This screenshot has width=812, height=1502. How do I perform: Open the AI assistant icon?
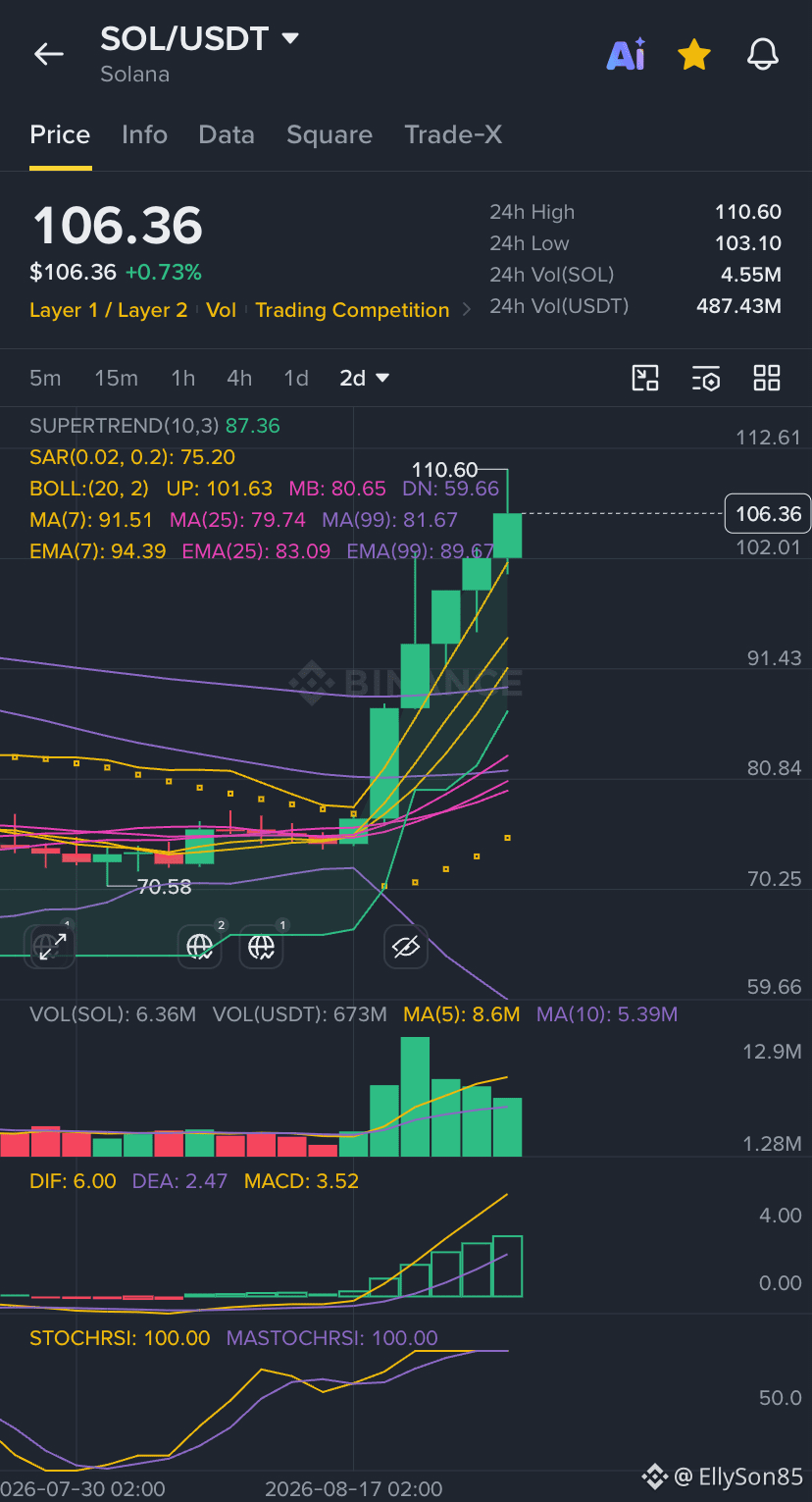pyautogui.click(x=626, y=55)
